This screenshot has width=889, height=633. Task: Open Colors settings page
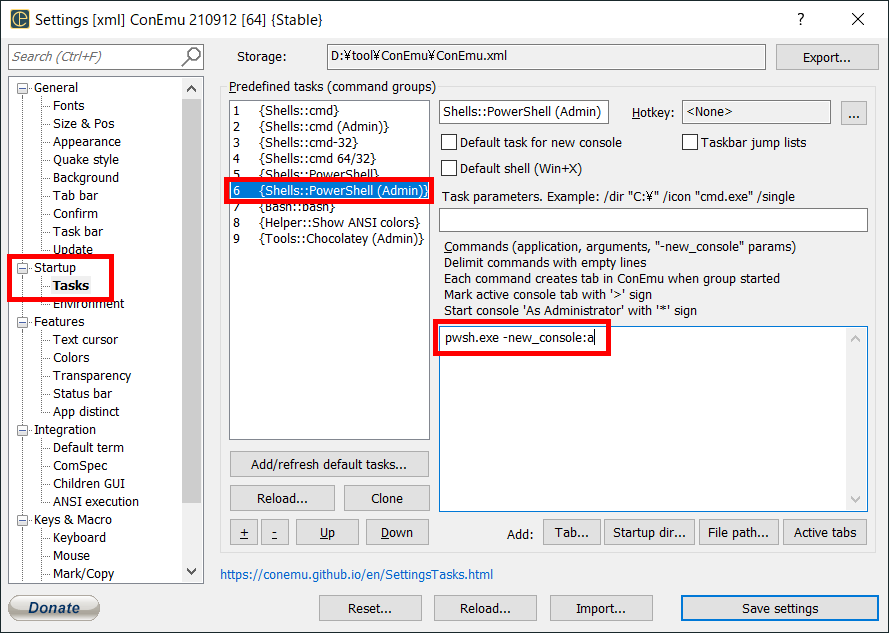click(71, 358)
